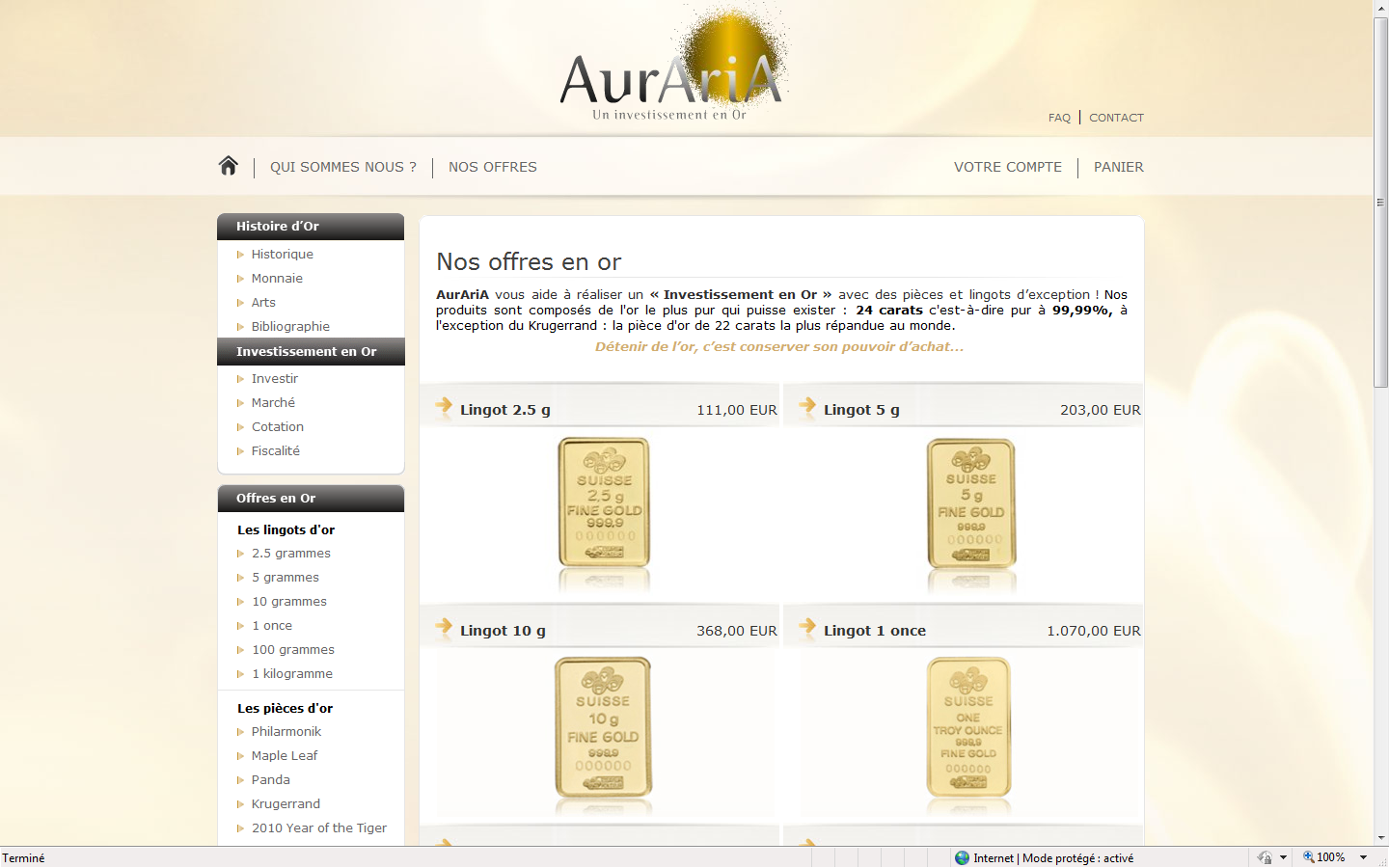Click the Lingot 5 g title
Viewport: 1389px width, 868px height.
(x=861, y=410)
